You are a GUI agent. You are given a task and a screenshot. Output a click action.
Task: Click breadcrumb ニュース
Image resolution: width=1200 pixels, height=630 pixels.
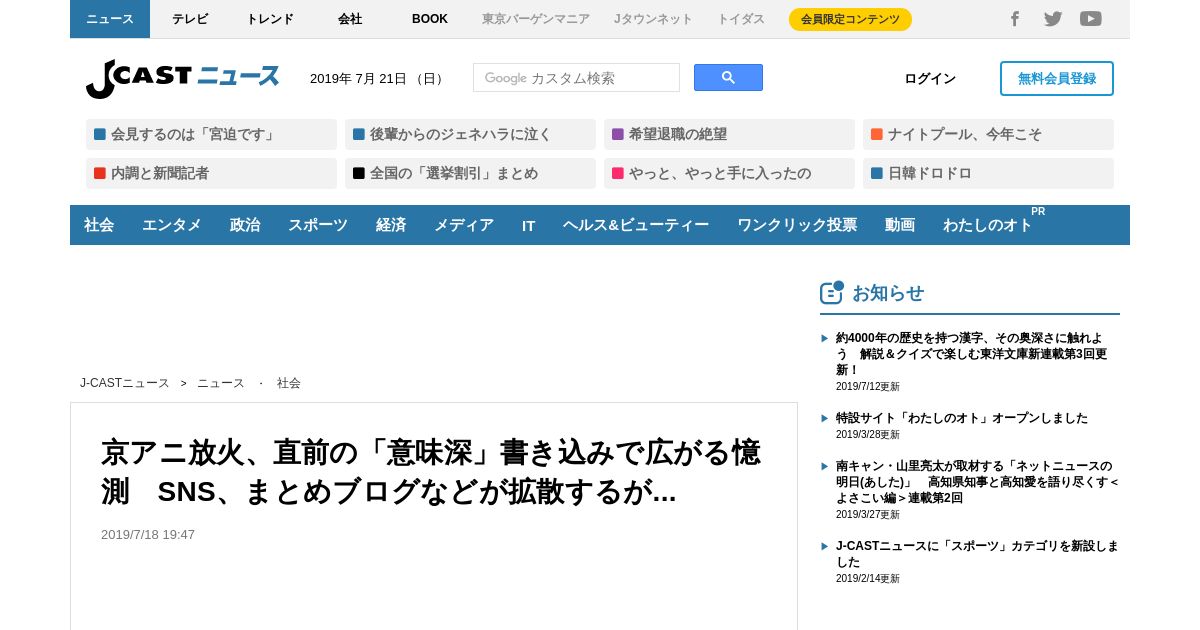pyautogui.click(x=221, y=383)
